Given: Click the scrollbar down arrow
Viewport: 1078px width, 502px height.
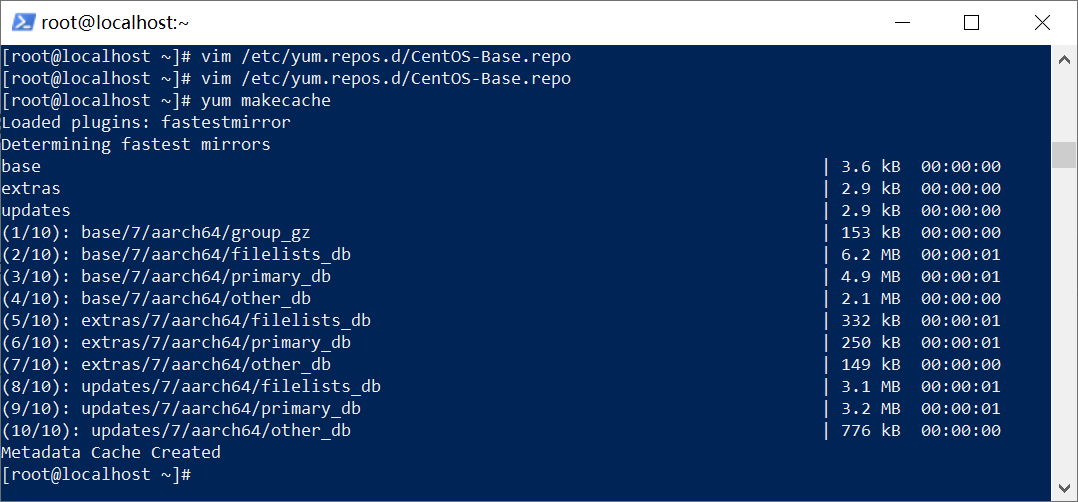Looking at the screenshot, I should (x=1064, y=488).
